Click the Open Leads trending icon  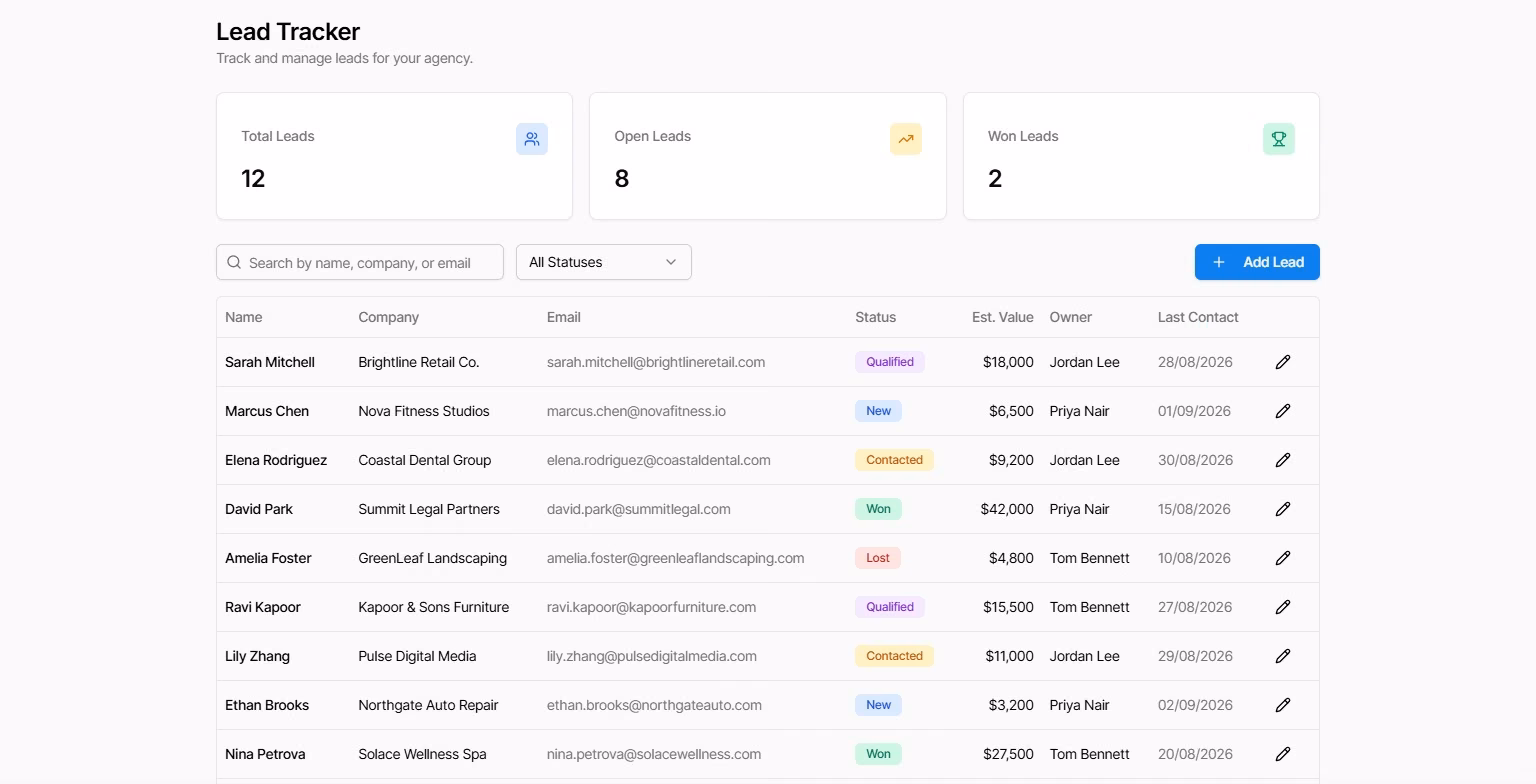click(906, 139)
